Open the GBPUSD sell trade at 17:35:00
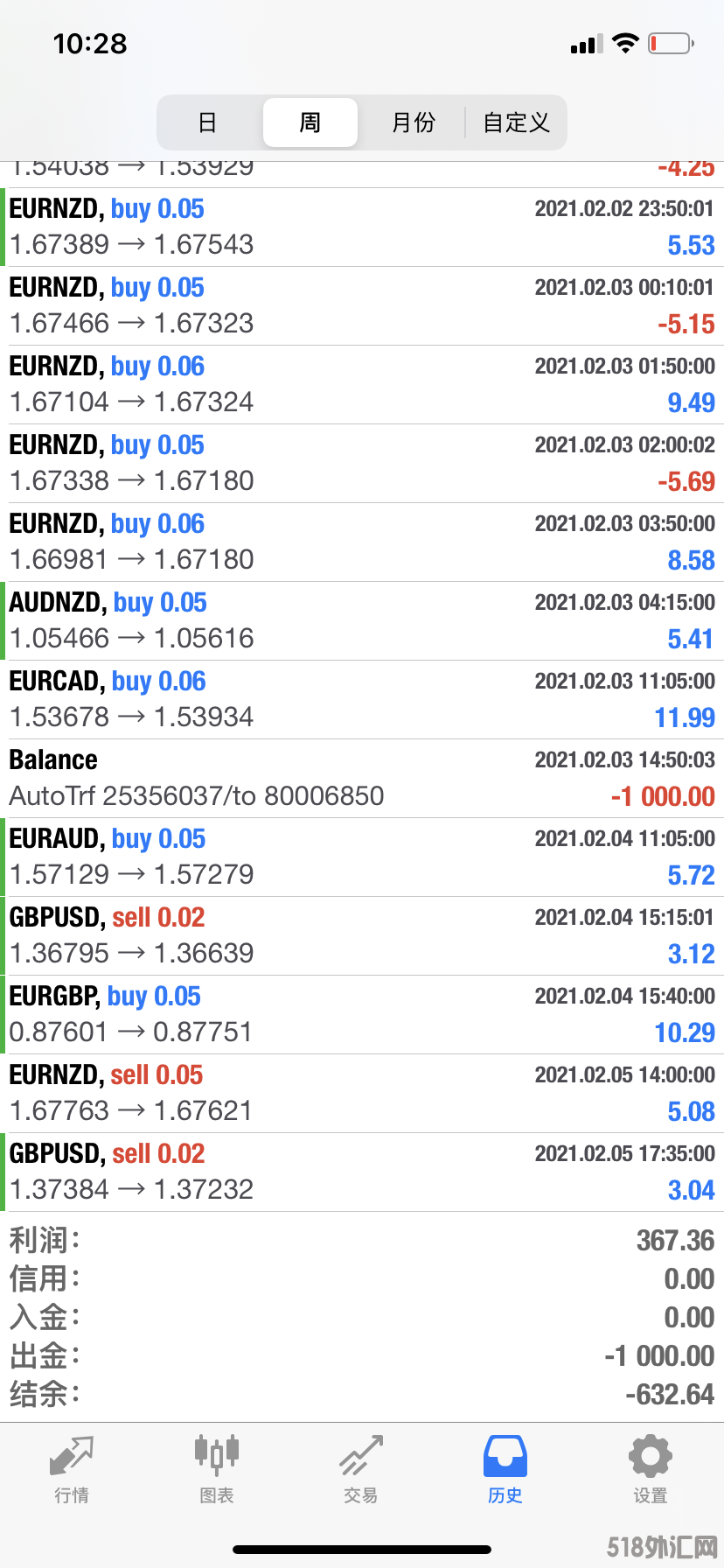This screenshot has width=724, height=1568. pos(362,1172)
